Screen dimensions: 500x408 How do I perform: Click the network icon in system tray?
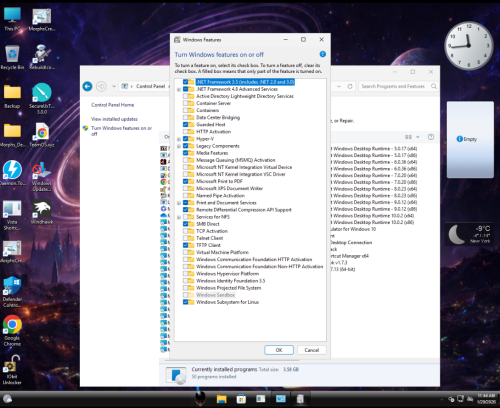coord(460,399)
